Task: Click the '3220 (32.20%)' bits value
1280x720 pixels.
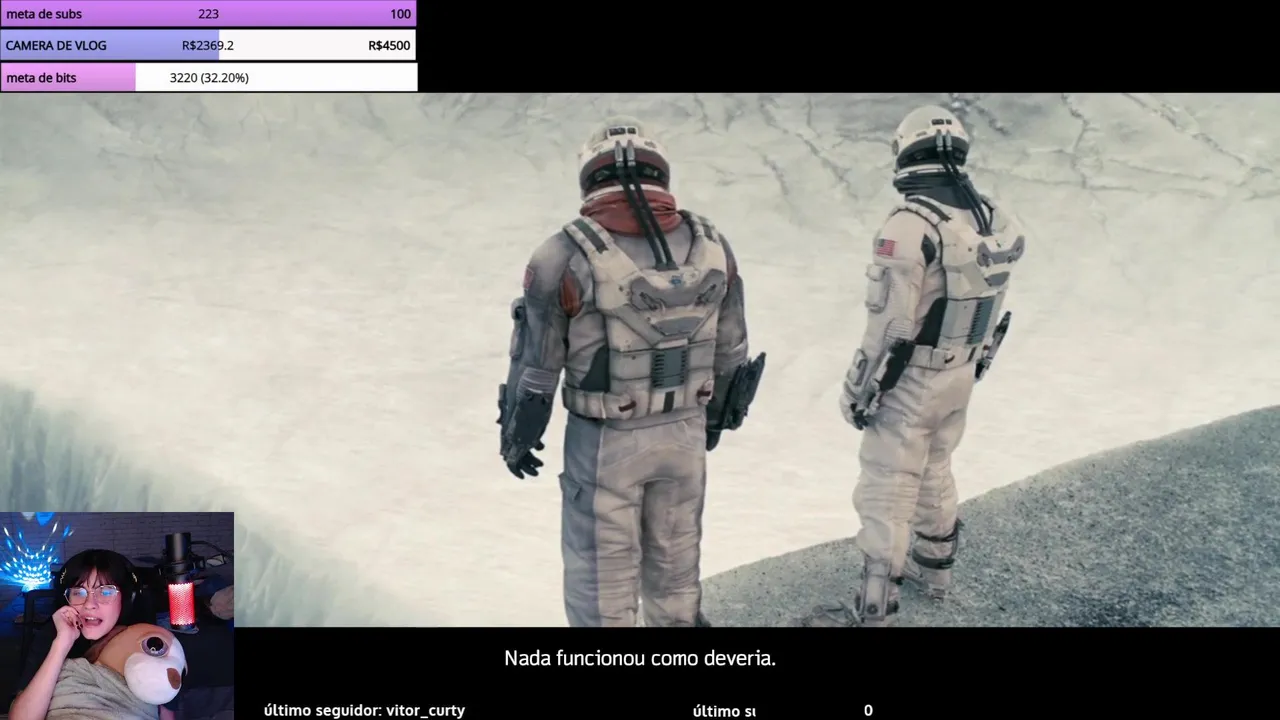Action: coord(209,77)
